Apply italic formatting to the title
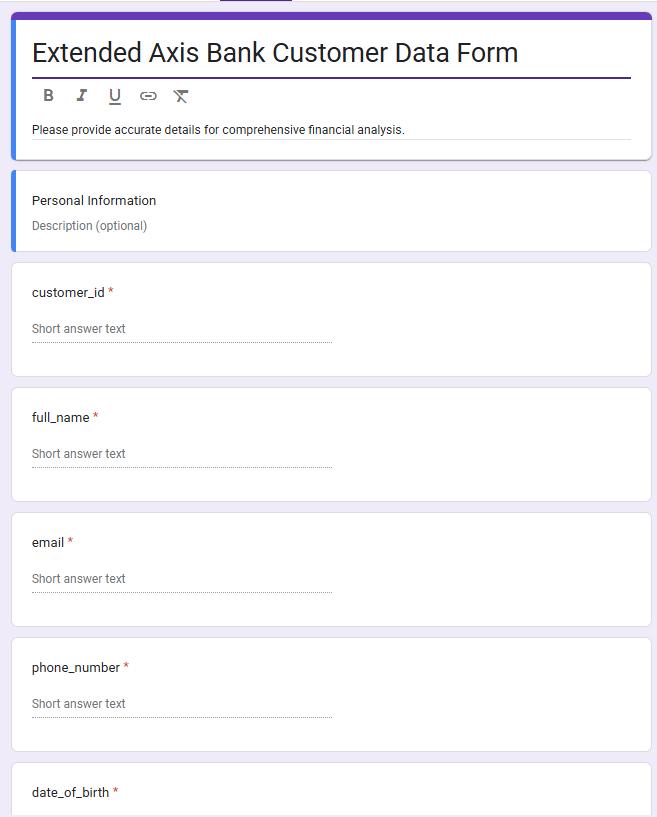The height and width of the screenshot is (817, 657). point(81,96)
